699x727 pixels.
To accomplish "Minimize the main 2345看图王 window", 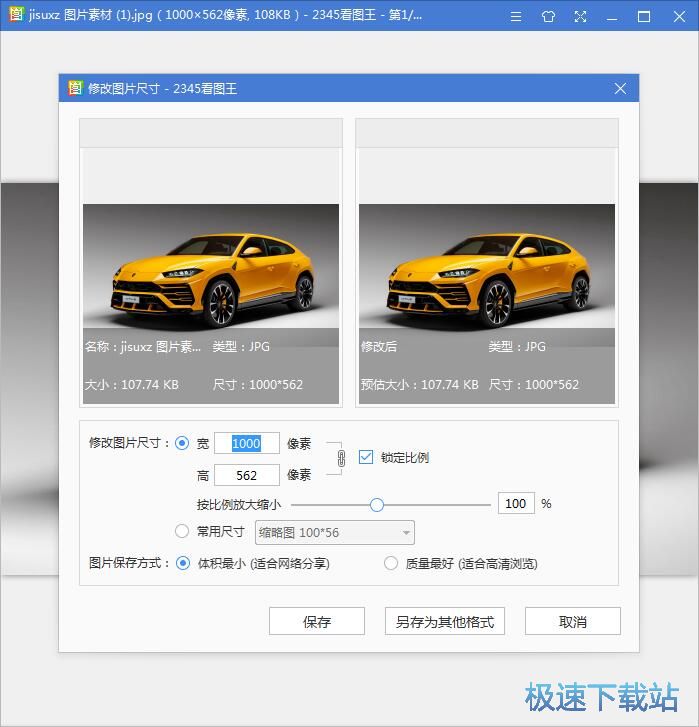I will click(612, 17).
